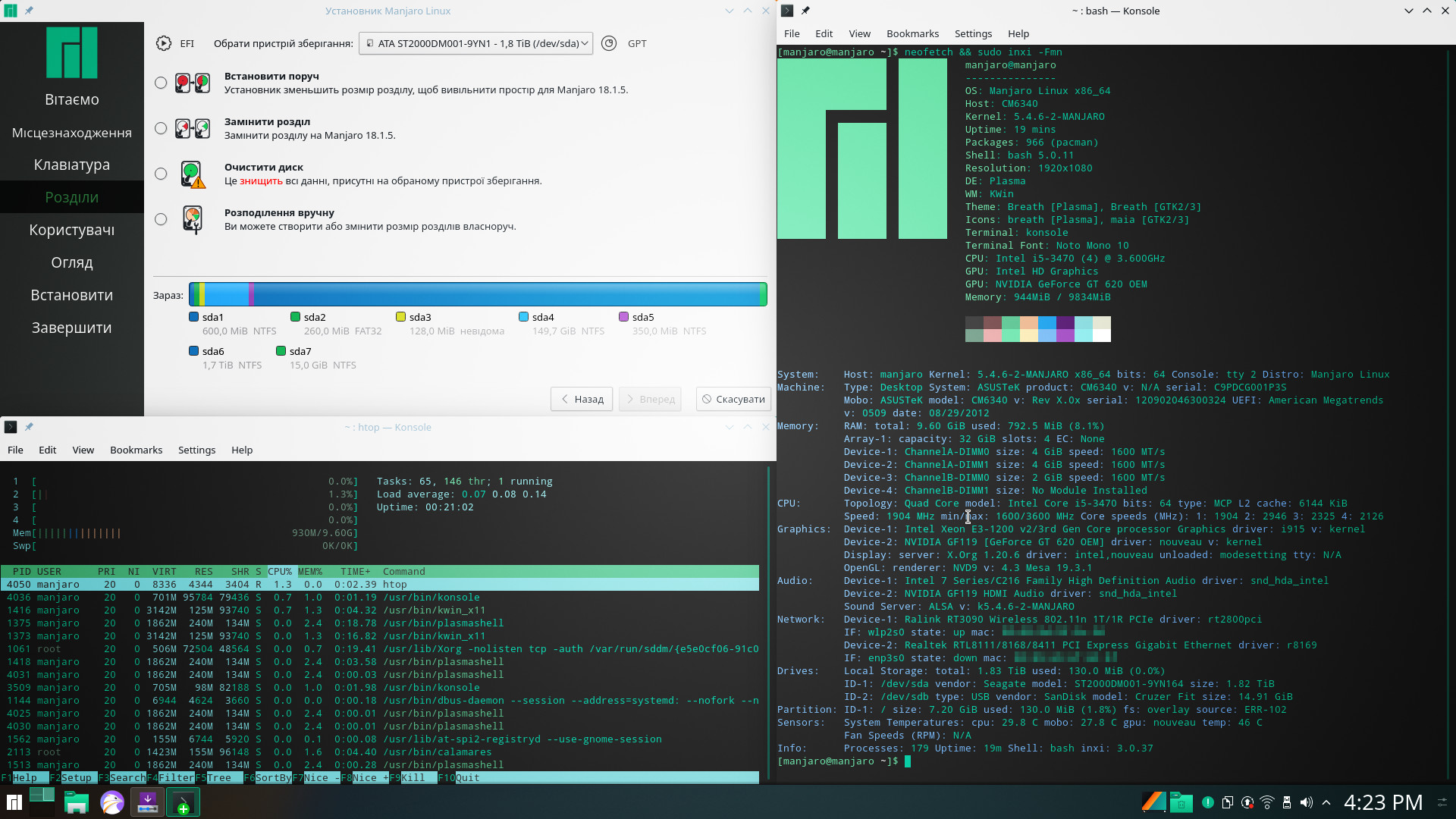Screen dimensions: 1456x819
Task: Open the panel settings icon beside clock
Action: pyautogui.click(x=1442, y=802)
